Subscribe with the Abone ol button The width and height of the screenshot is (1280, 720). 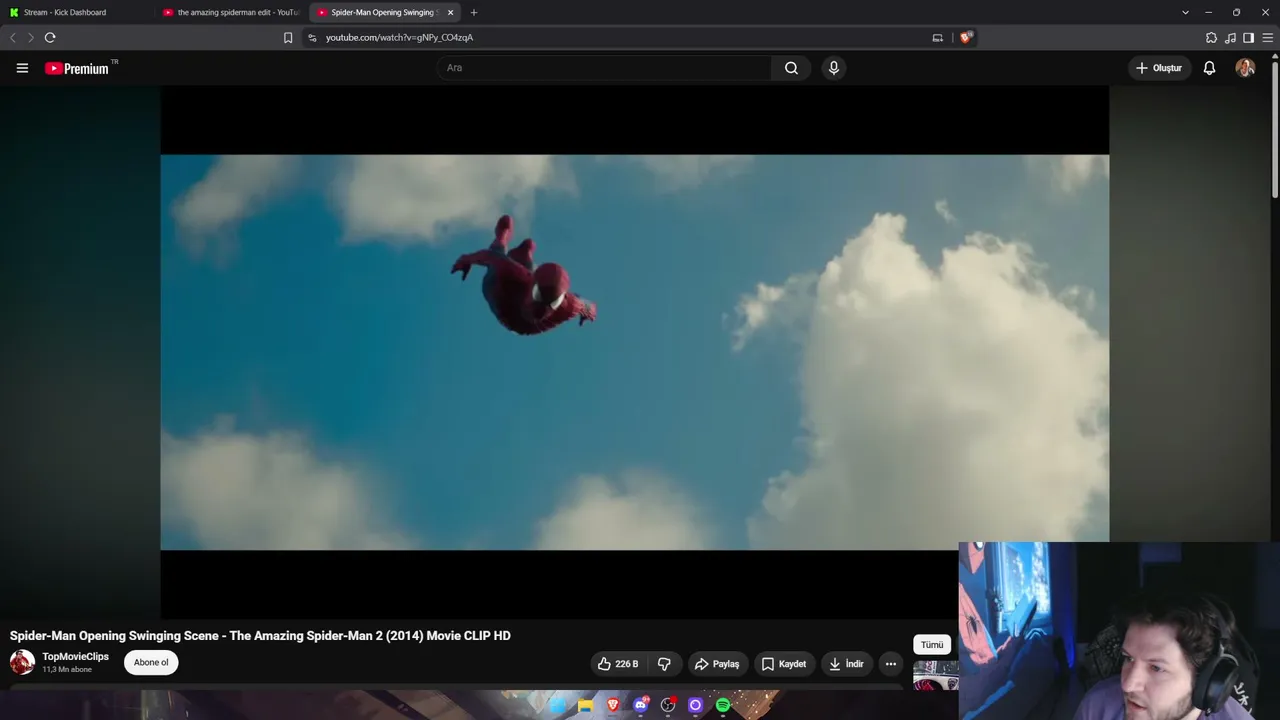point(151,662)
